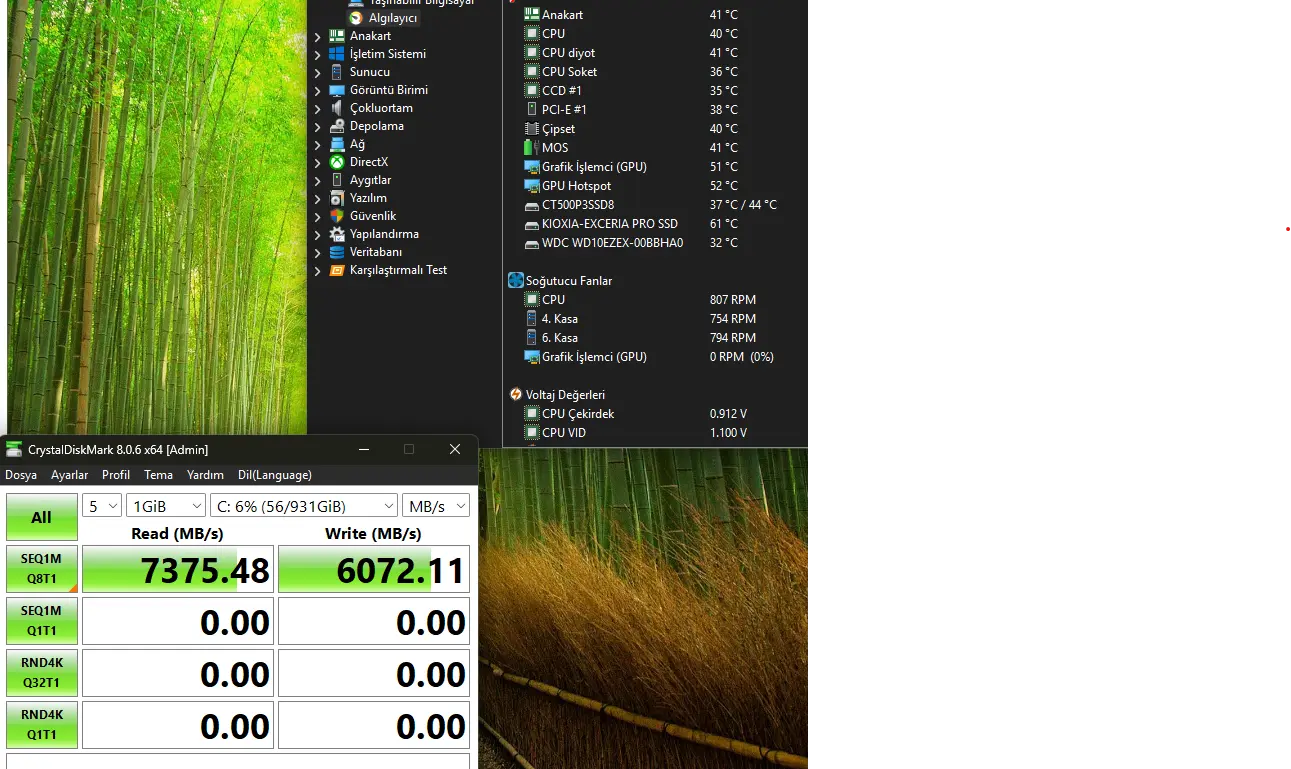The width and height of the screenshot is (1291, 769).
Task: Run the RND4K Q1T1 test button
Action: coord(42,725)
